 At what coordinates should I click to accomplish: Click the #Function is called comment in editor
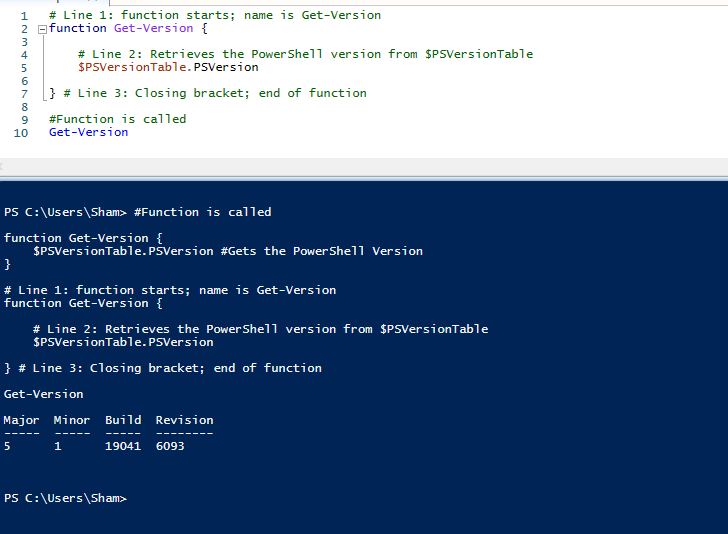coord(118,119)
